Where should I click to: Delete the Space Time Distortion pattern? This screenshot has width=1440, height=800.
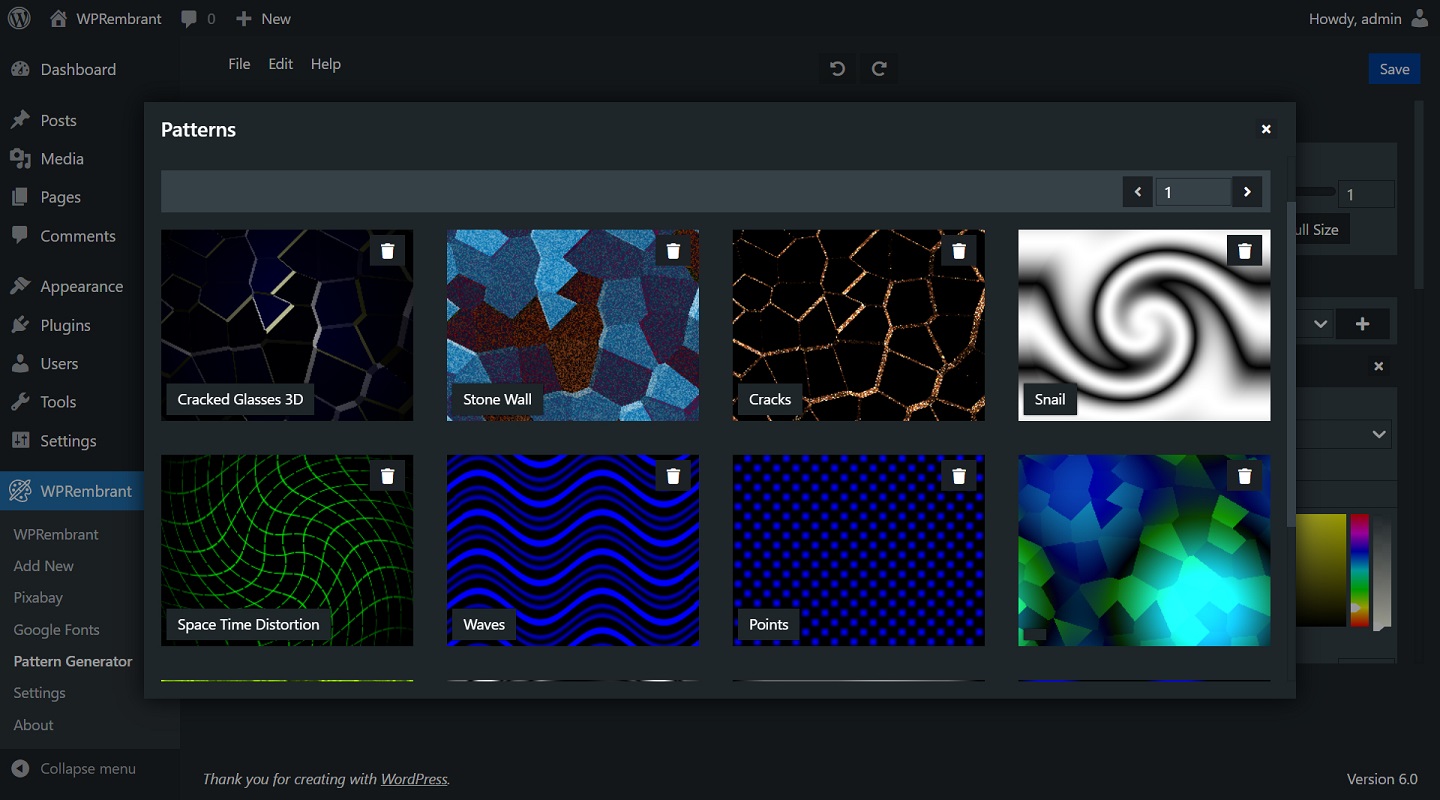(x=387, y=475)
